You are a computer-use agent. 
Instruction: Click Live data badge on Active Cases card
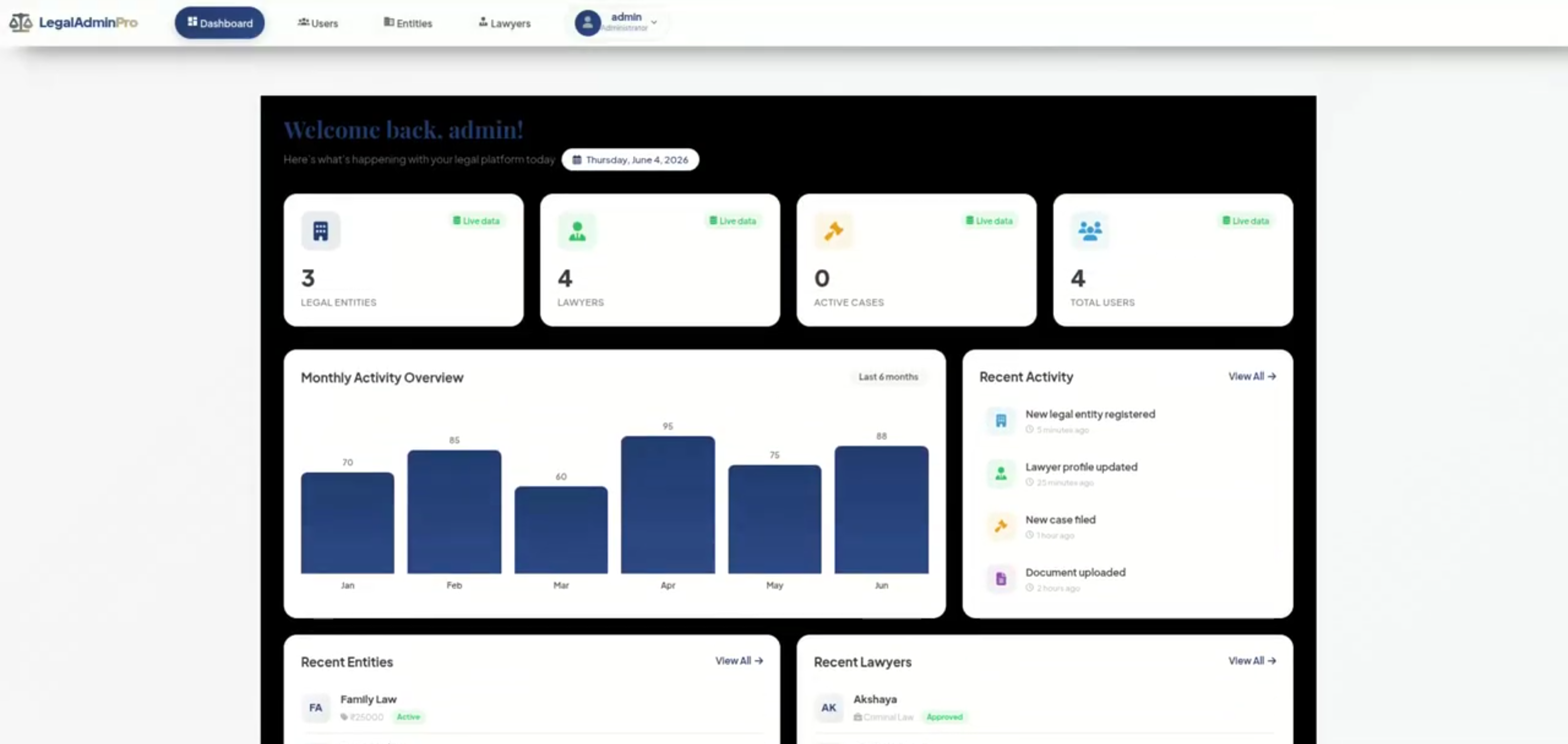click(989, 221)
